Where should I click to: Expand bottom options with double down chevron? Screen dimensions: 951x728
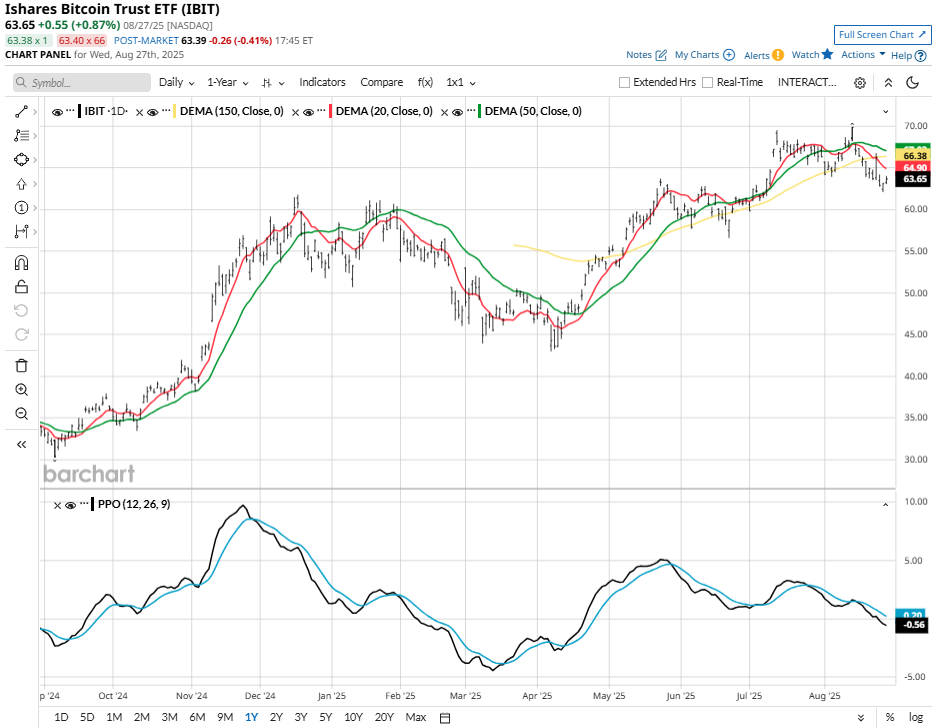point(861,718)
